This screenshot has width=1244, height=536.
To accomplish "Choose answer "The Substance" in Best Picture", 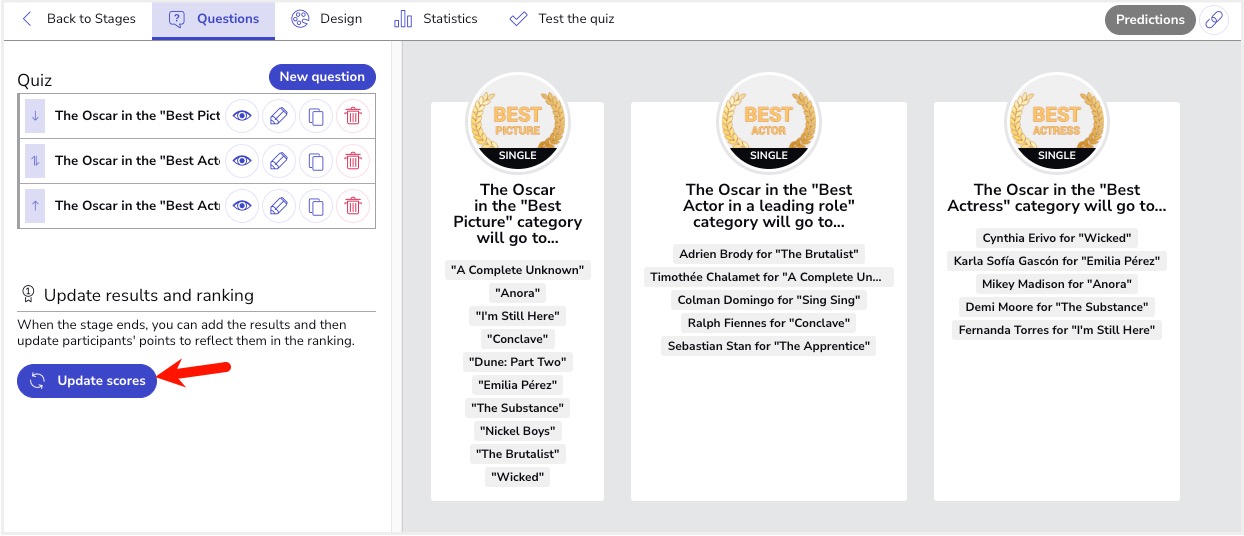I will coord(517,408).
